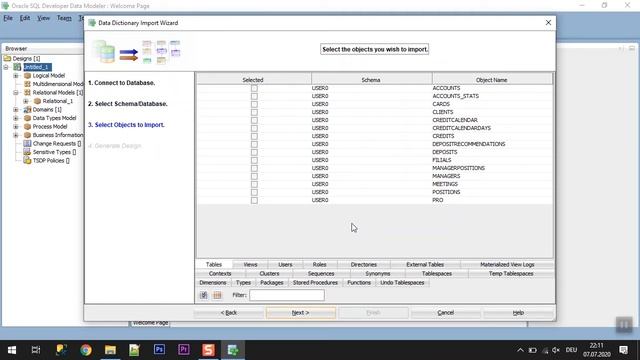
Task: Expand the Business Information node
Action: pos(16,135)
